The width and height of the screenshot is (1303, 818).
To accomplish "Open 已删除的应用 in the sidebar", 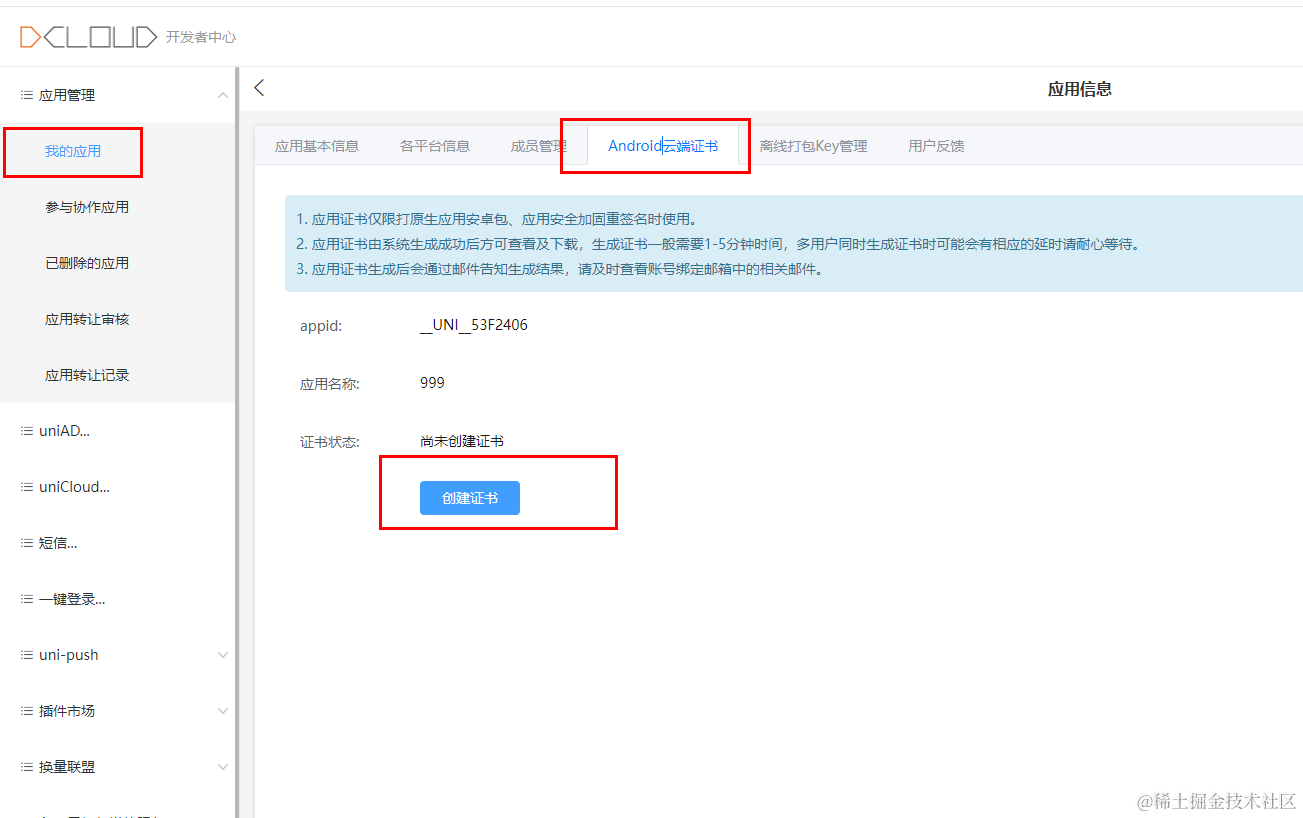I will point(87,263).
